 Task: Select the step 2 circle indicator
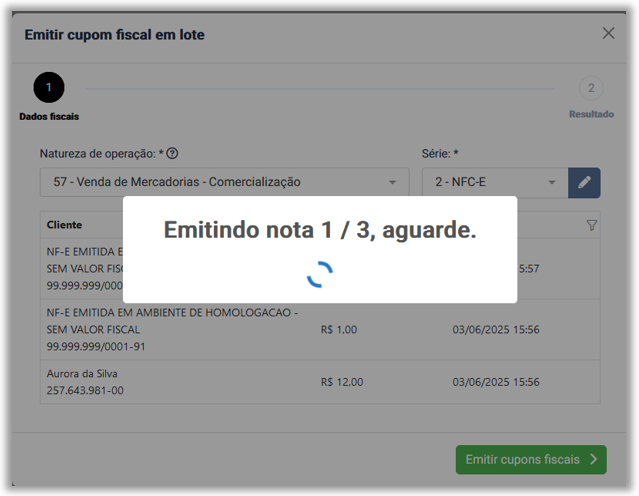(x=591, y=88)
